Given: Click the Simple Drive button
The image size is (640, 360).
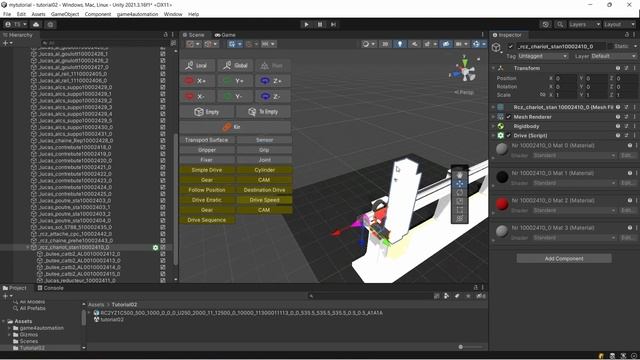Looking at the screenshot, I should [x=207, y=170].
